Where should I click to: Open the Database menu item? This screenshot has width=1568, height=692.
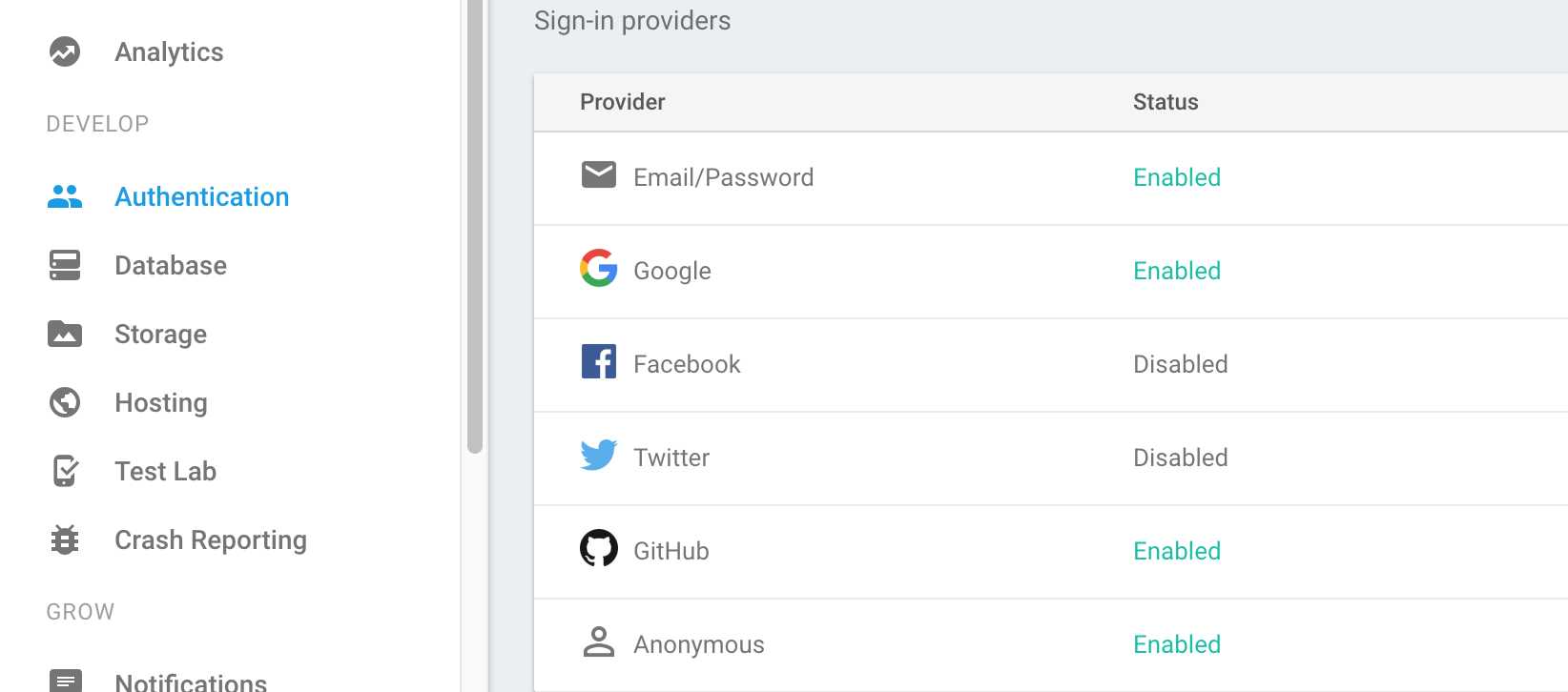tap(171, 265)
